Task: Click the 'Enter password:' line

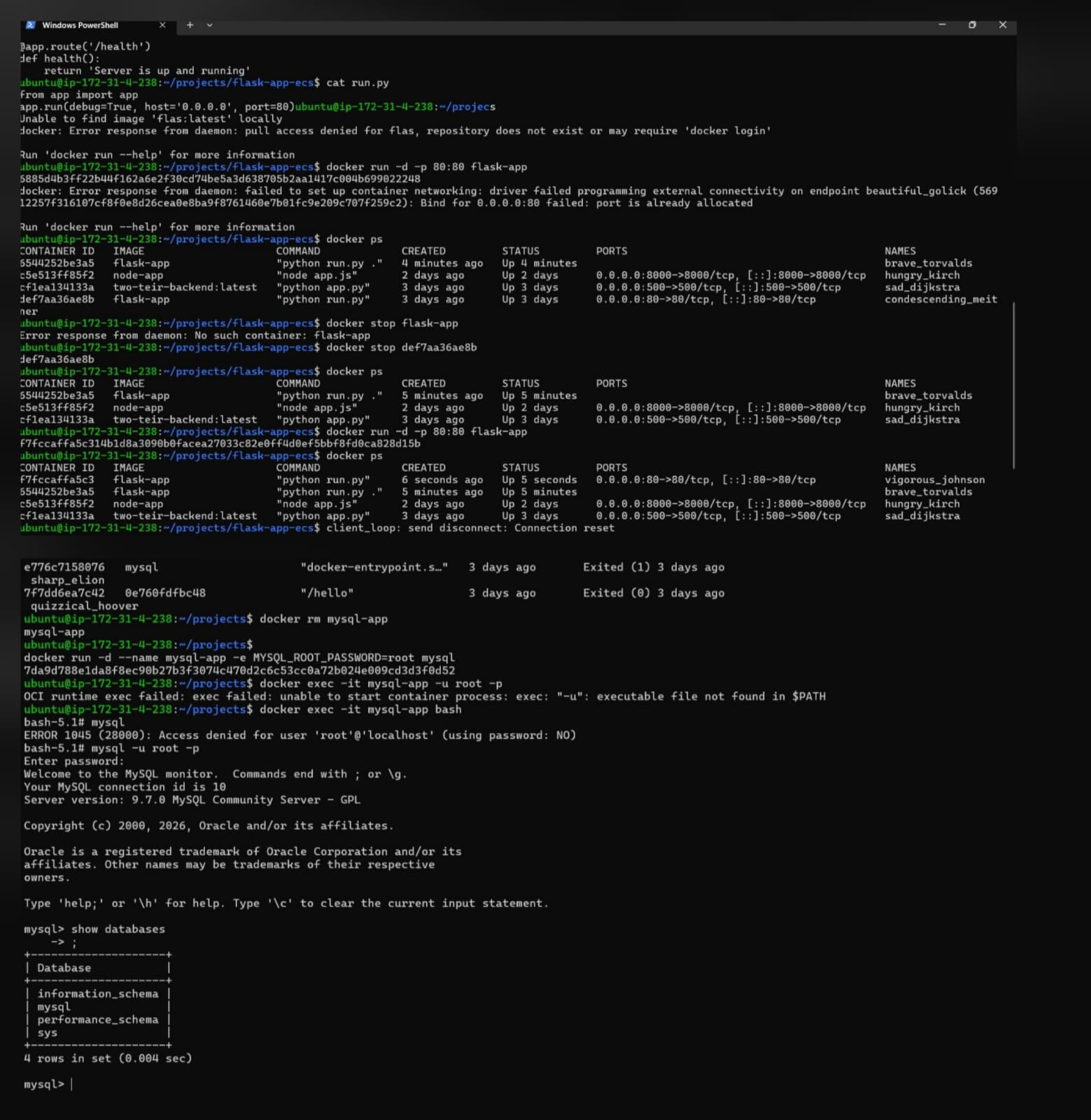Action: tap(73, 762)
